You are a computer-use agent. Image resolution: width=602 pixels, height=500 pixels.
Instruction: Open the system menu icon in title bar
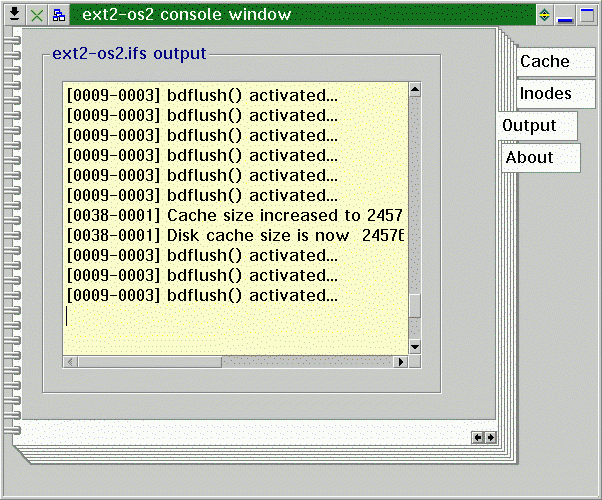tap(15, 14)
